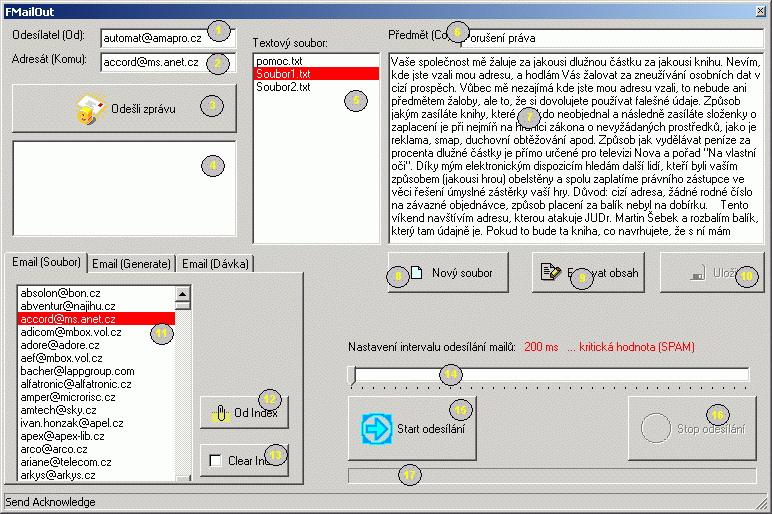Click the Odešli zprávu button label
Image resolution: width=772 pixels, height=514 pixels.
pos(143,109)
